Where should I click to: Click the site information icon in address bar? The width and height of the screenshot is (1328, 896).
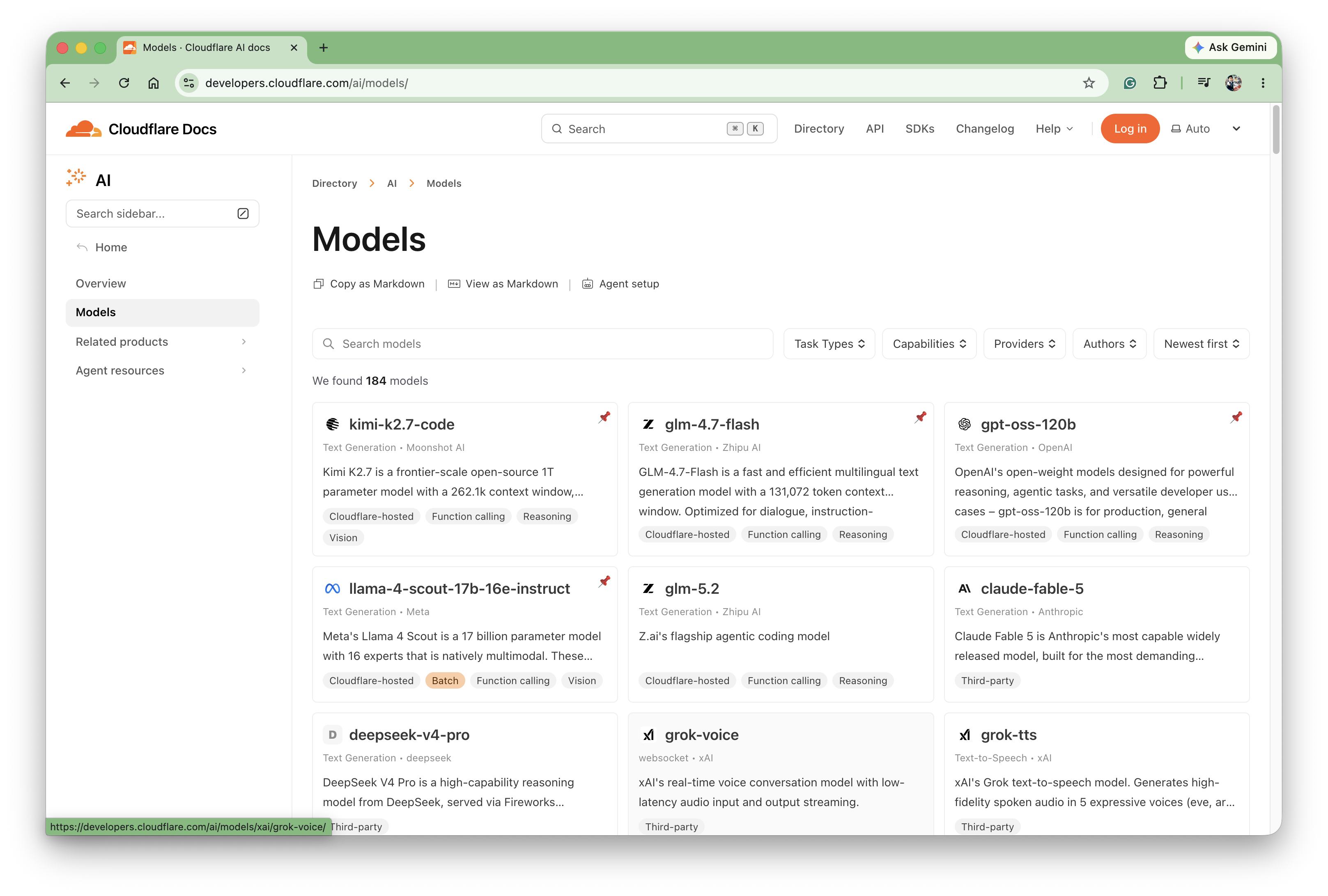189,83
